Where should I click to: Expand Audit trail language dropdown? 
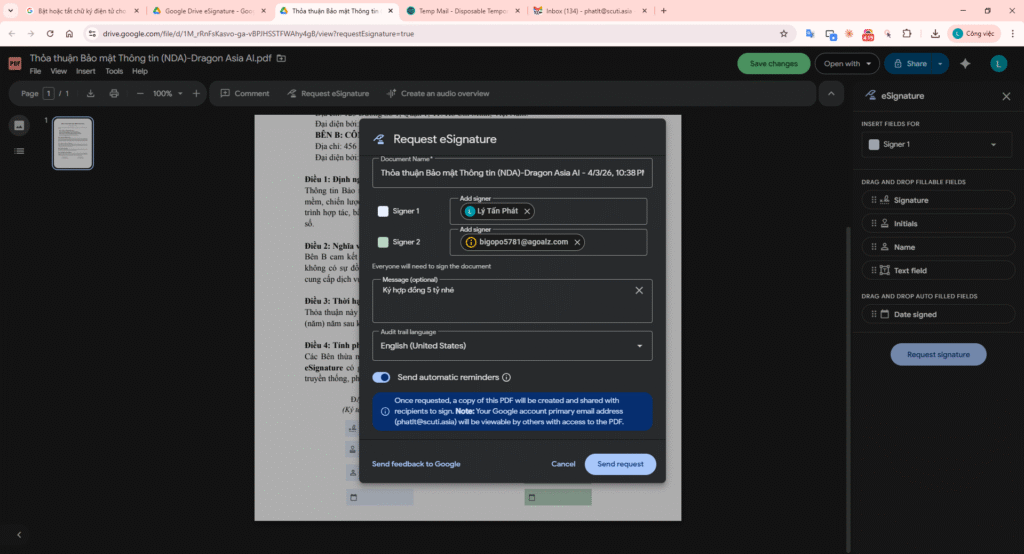640,346
